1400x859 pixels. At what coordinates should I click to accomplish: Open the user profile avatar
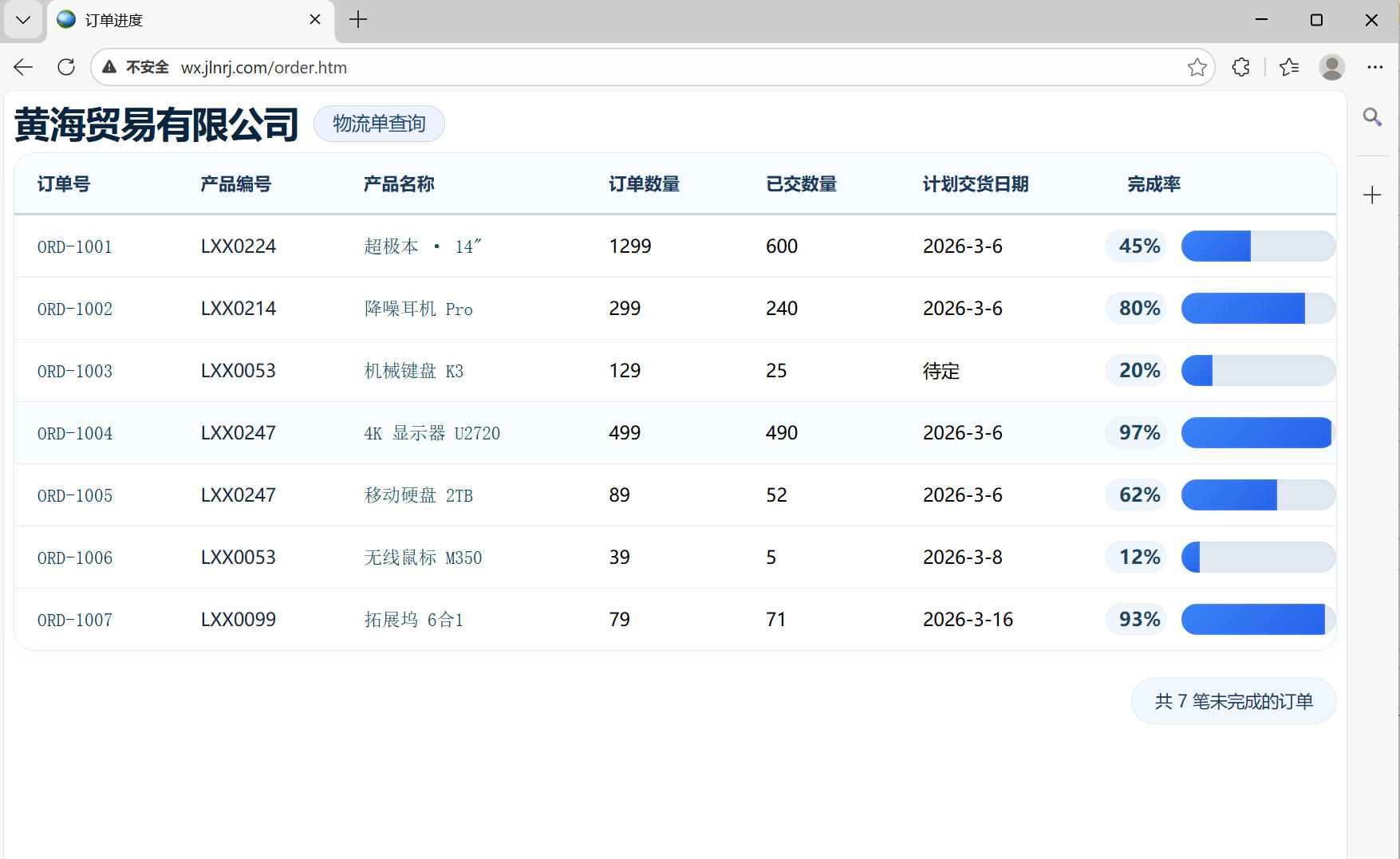point(1331,67)
